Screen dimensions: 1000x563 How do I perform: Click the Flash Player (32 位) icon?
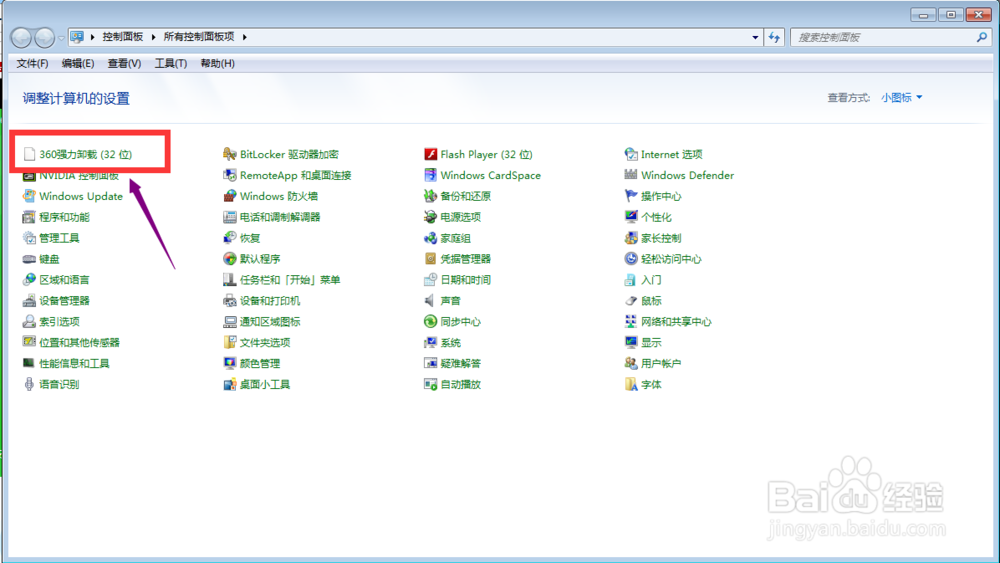(430, 154)
